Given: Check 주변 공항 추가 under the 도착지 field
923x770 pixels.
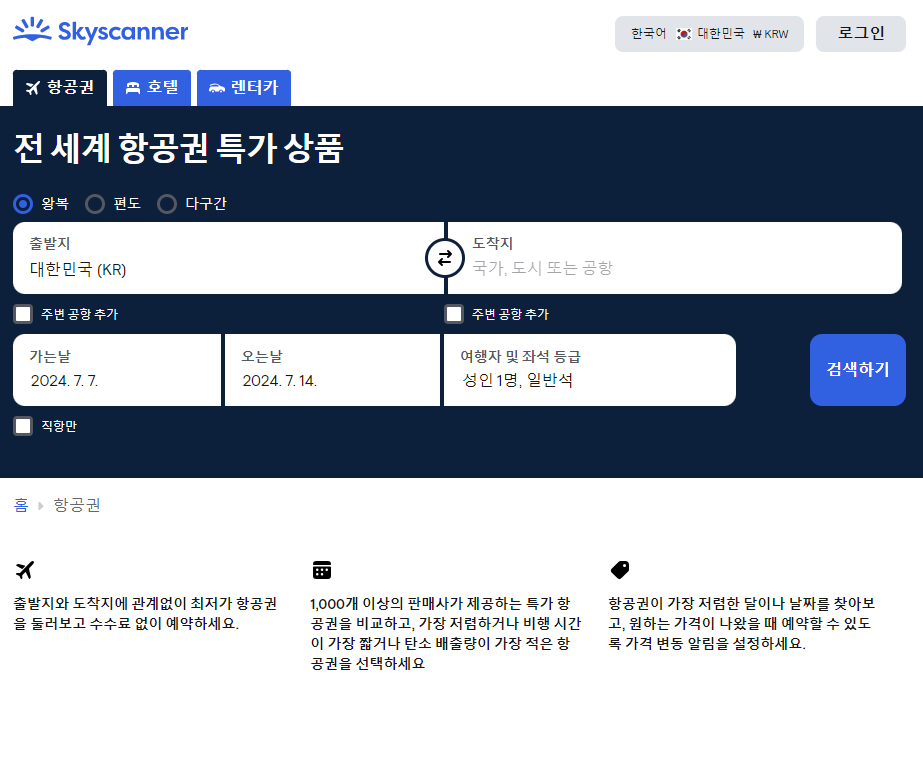Looking at the screenshot, I should 454,314.
